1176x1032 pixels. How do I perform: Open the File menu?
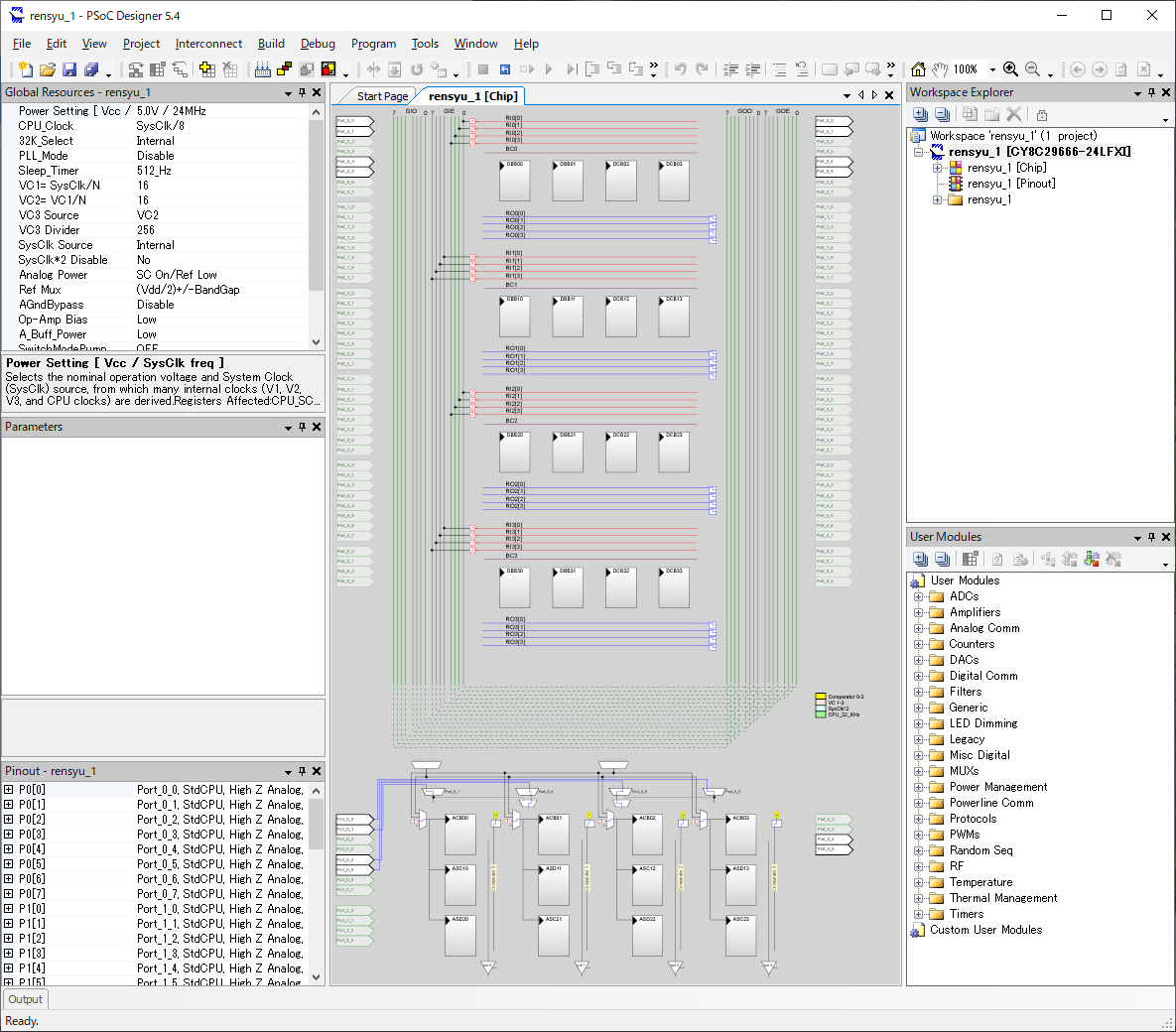click(22, 44)
